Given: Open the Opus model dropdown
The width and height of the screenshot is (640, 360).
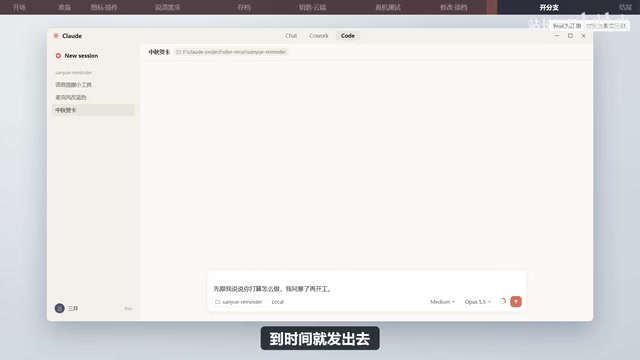Looking at the screenshot, I should click(x=478, y=302).
